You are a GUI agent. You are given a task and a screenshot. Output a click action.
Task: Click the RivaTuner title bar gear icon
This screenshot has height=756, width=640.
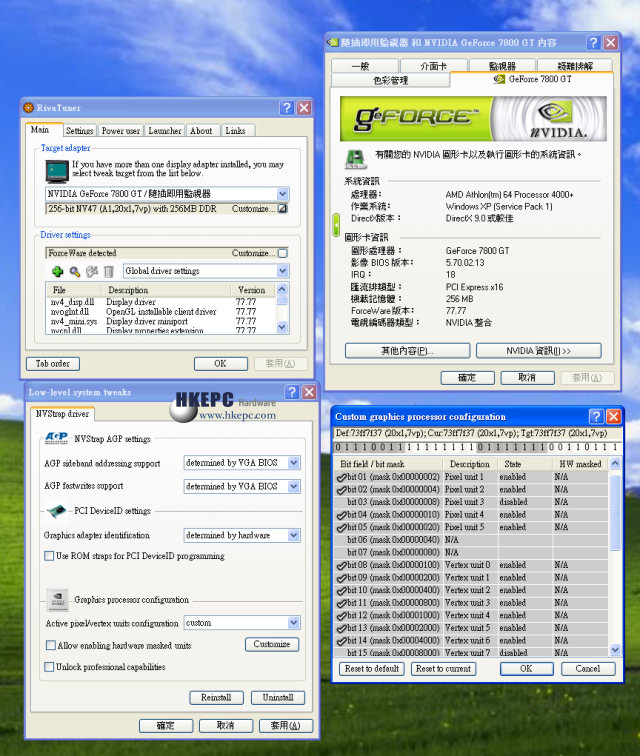coord(28,108)
